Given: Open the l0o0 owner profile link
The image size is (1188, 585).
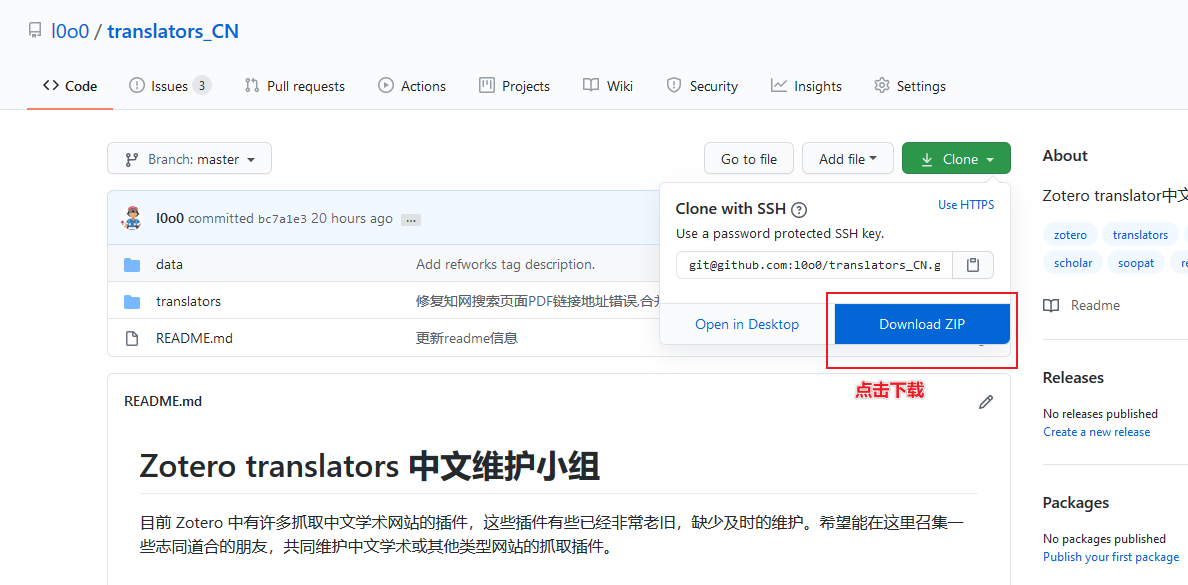Looking at the screenshot, I should pos(70,31).
